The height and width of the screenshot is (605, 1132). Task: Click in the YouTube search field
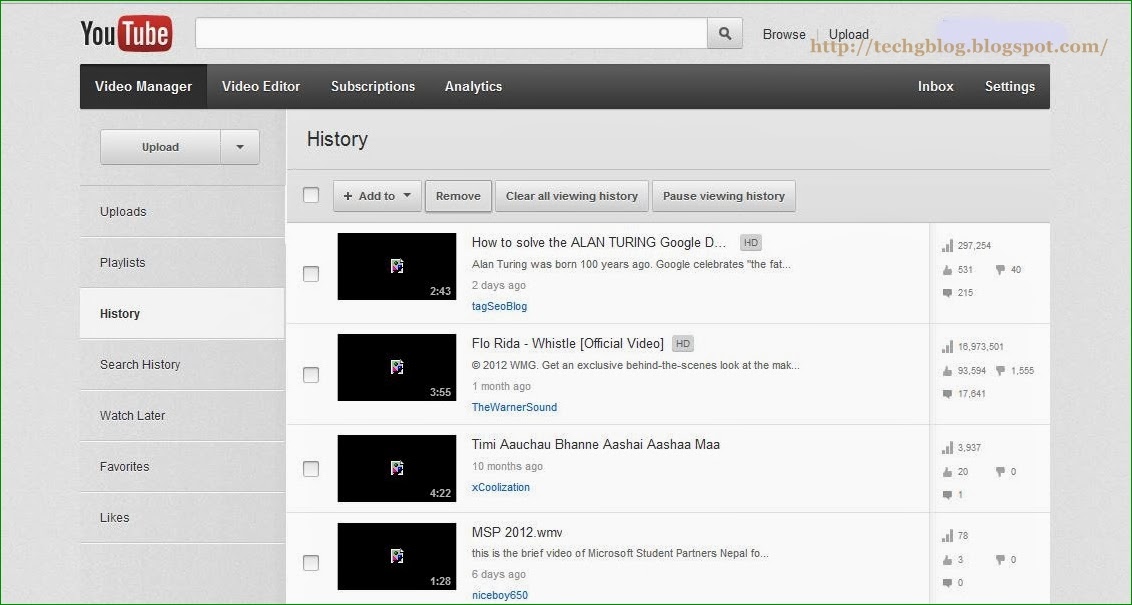[451, 33]
